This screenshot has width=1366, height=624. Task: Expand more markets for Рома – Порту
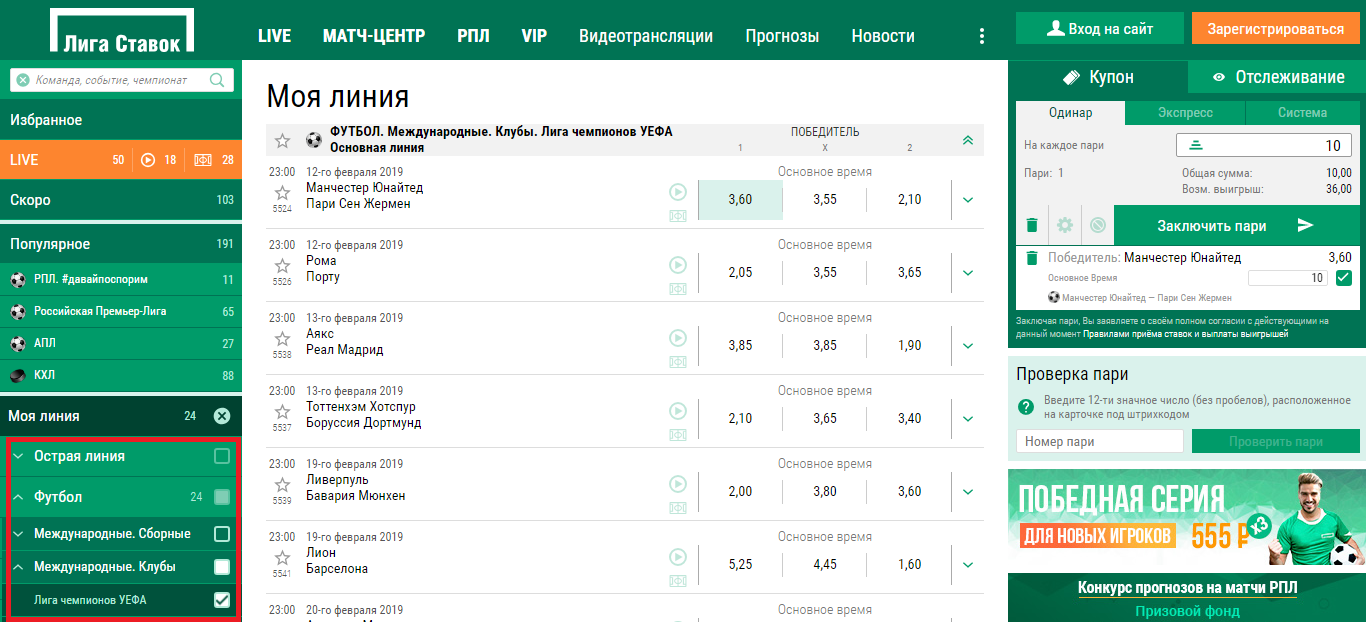(967, 273)
